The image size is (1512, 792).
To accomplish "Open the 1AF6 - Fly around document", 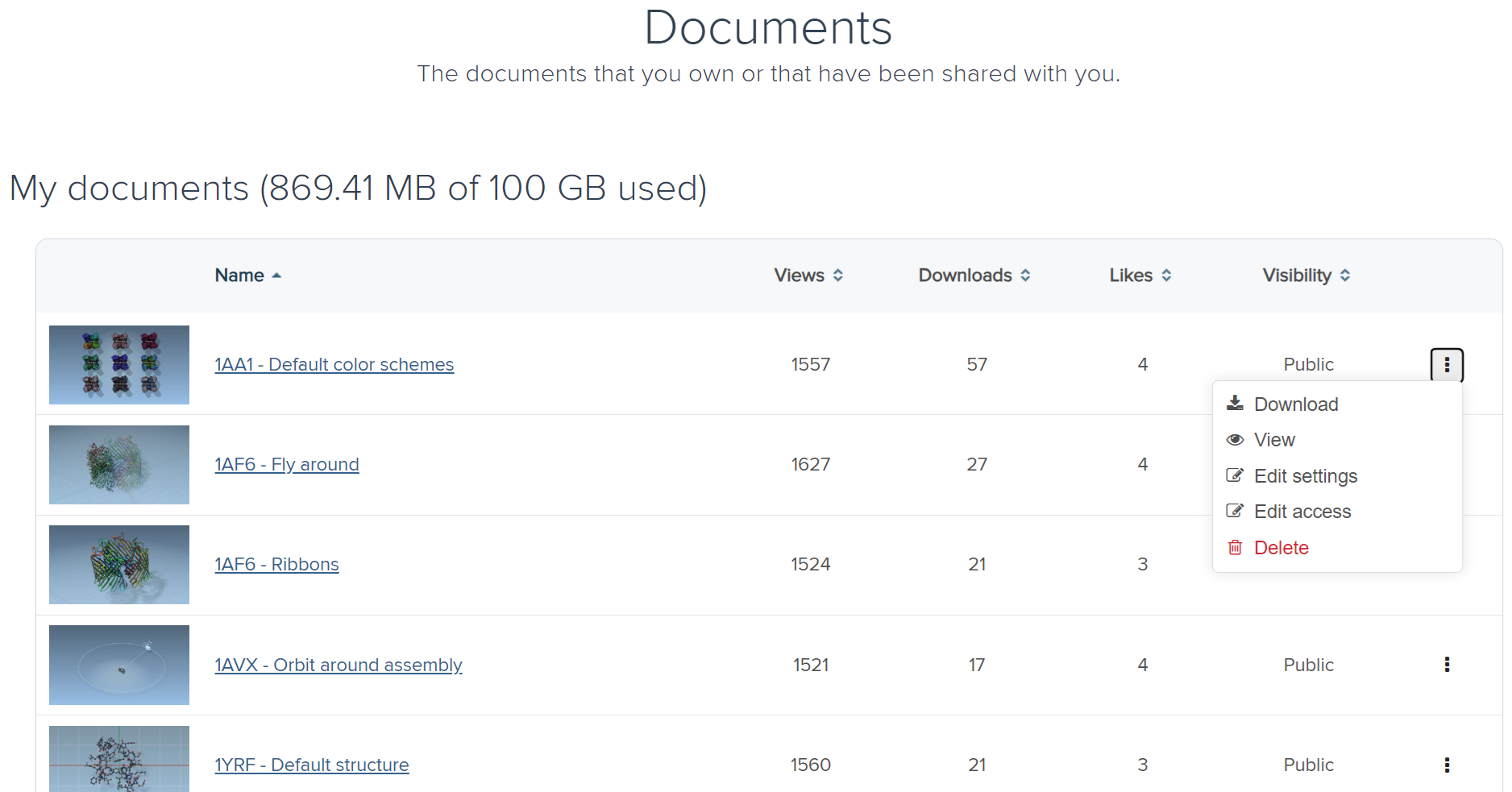I will point(287,464).
